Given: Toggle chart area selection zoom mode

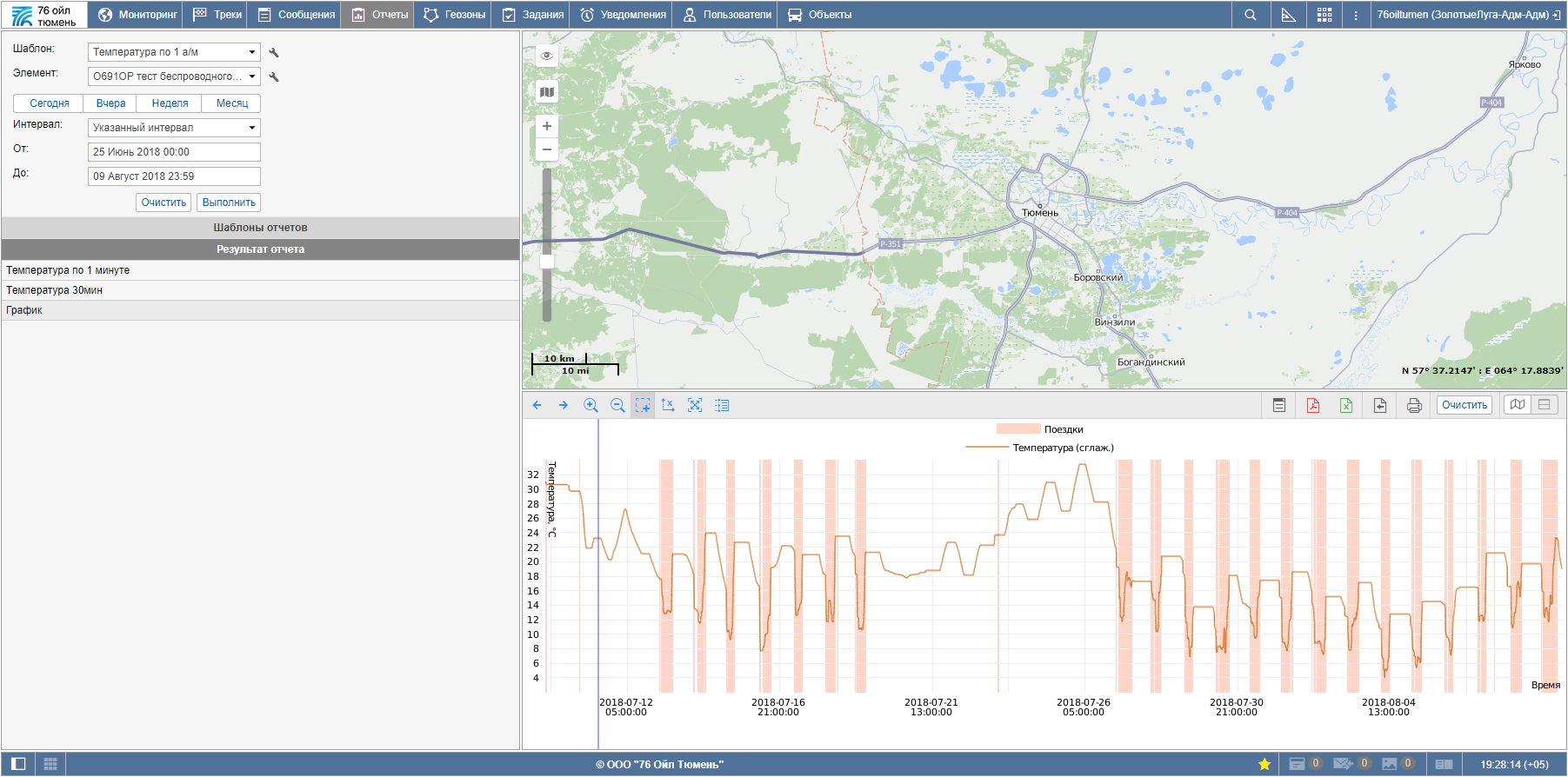Looking at the screenshot, I should (x=643, y=406).
